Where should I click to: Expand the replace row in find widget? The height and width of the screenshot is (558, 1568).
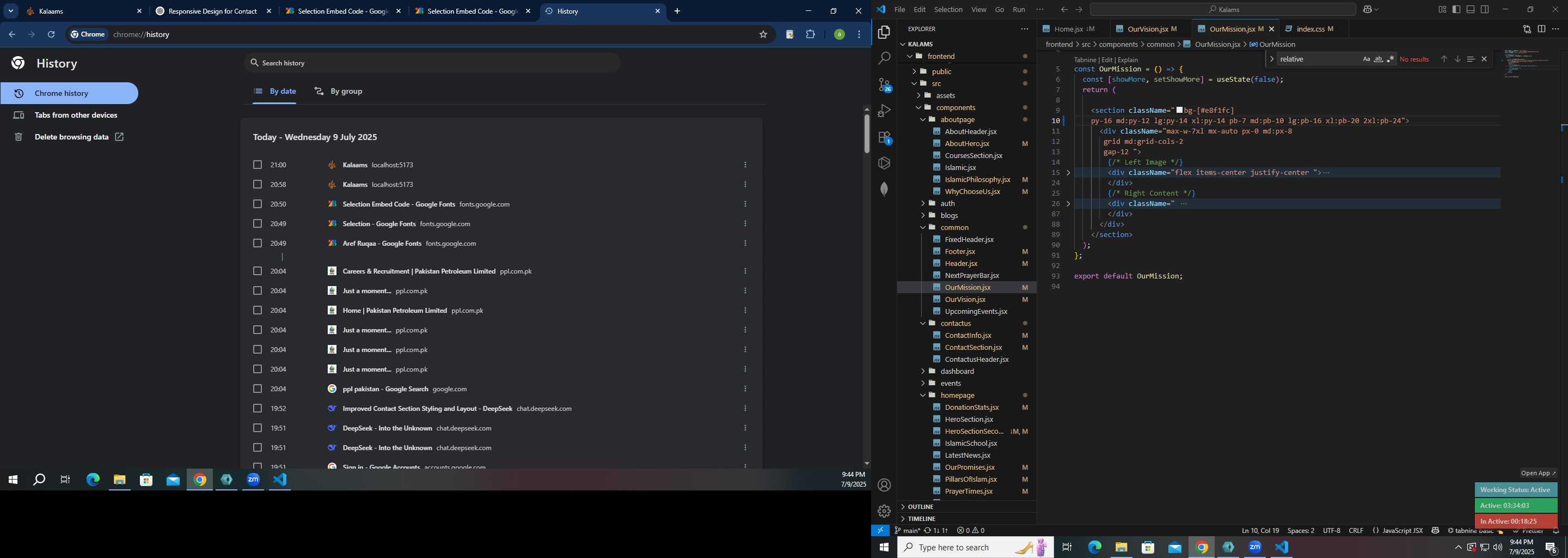[1272, 59]
